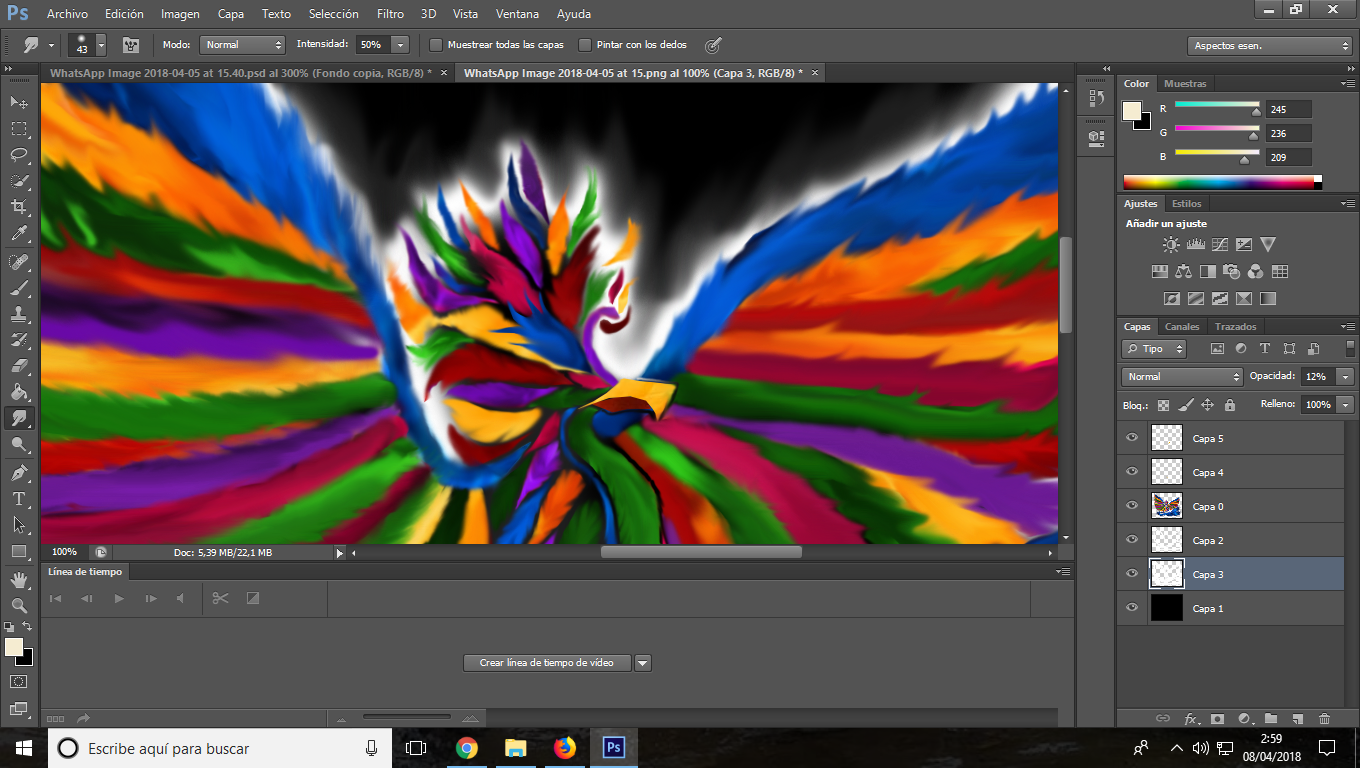Select the Paint Bucket tool
Screen dimensions: 1360x768
tap(19, 392)
